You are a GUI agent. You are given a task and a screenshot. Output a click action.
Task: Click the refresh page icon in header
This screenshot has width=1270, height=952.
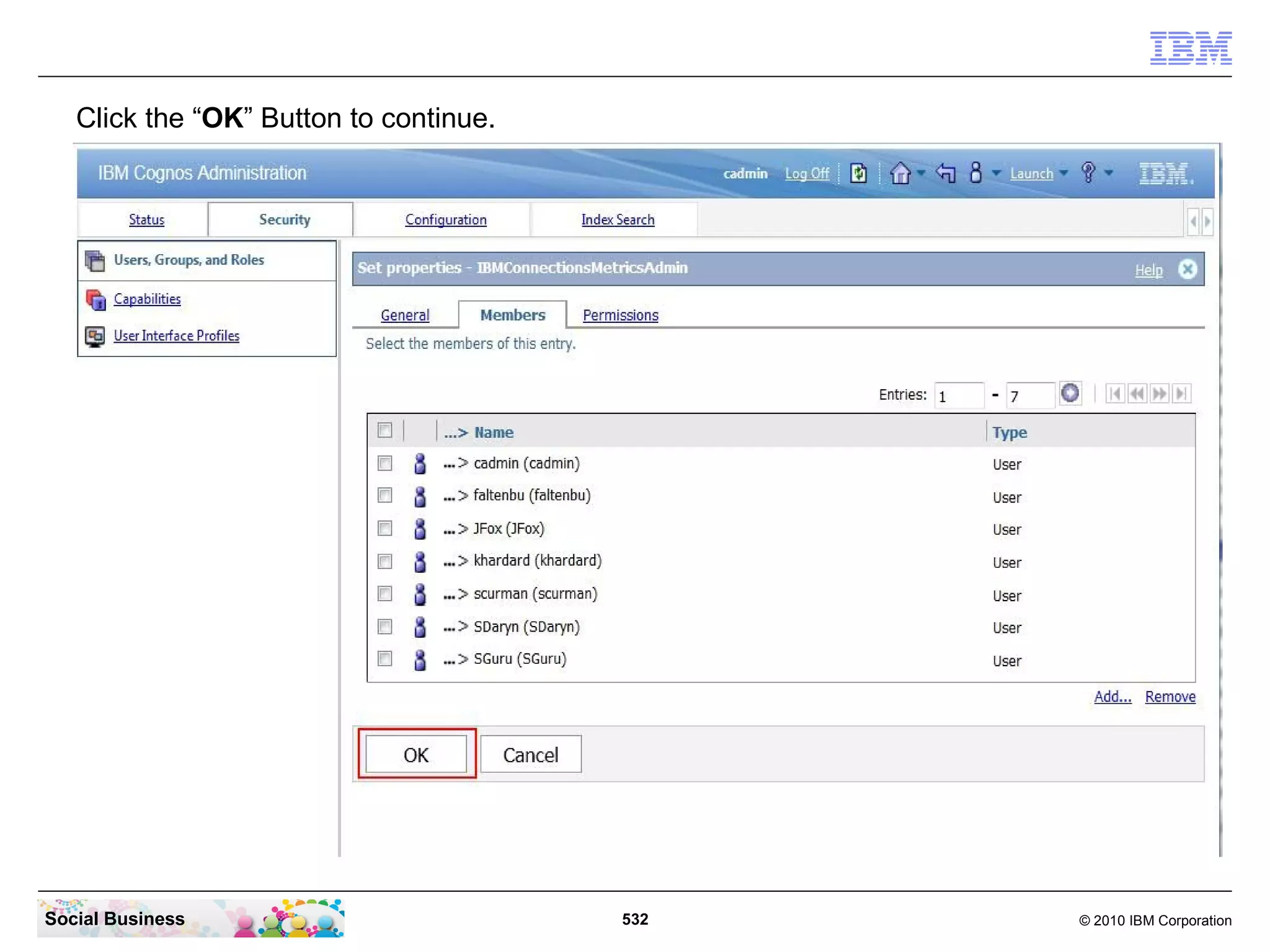click(x=858, y=173)
